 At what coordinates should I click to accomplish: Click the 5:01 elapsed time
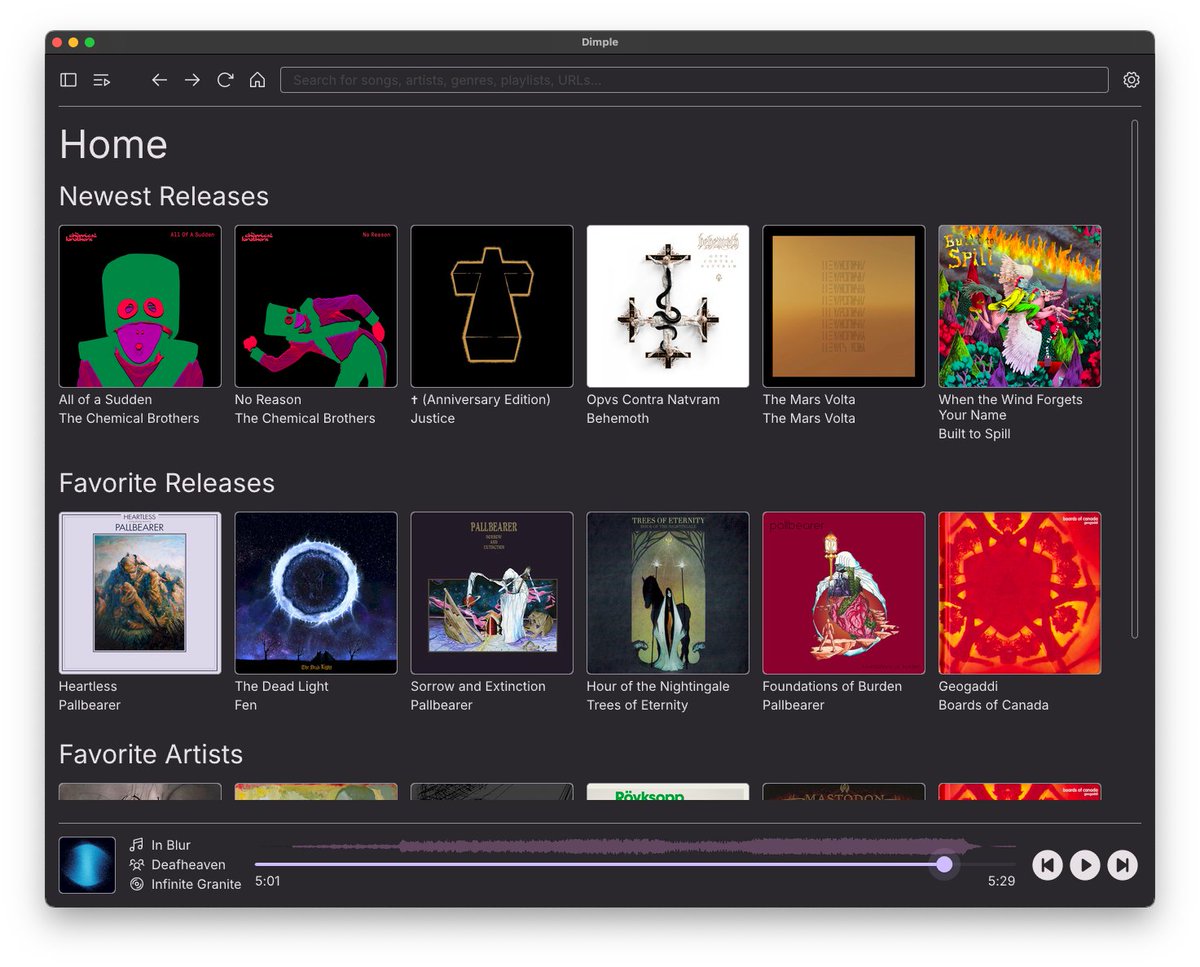268,881
